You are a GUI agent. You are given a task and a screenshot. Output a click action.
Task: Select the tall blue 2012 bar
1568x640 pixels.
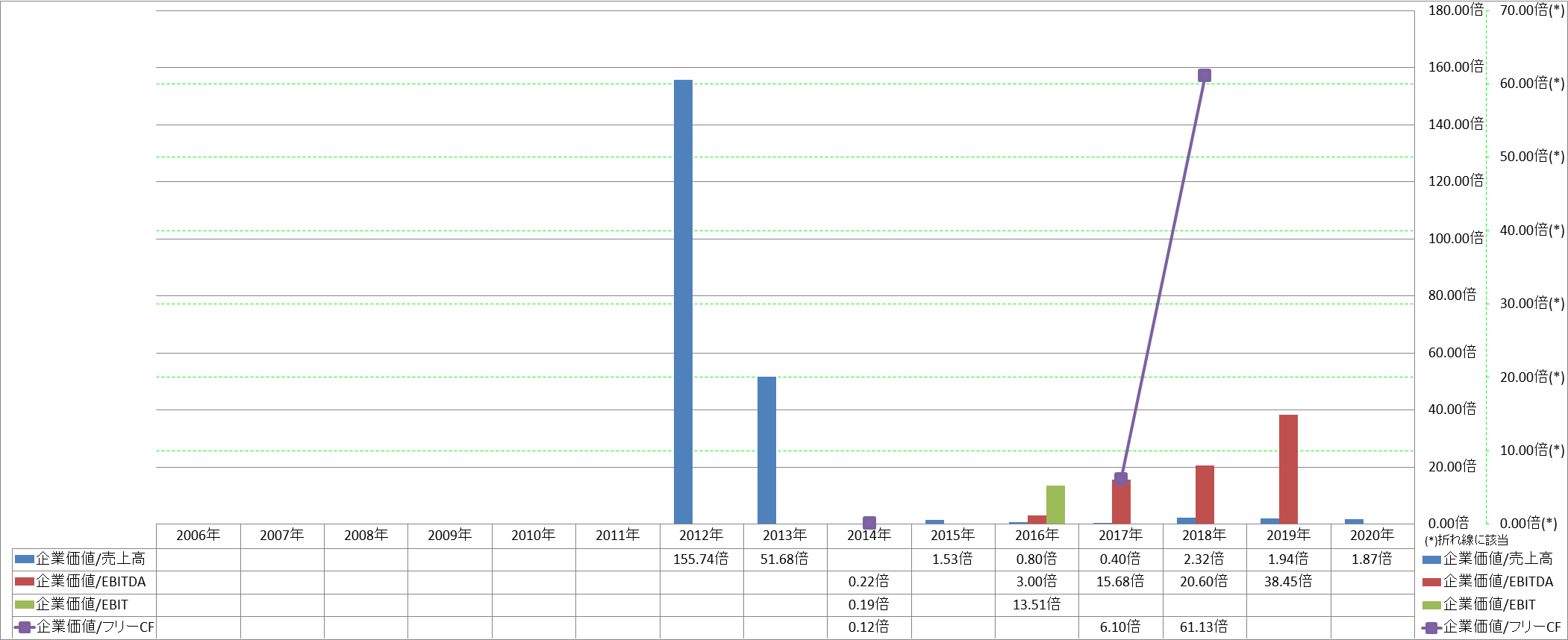[683, 301]
